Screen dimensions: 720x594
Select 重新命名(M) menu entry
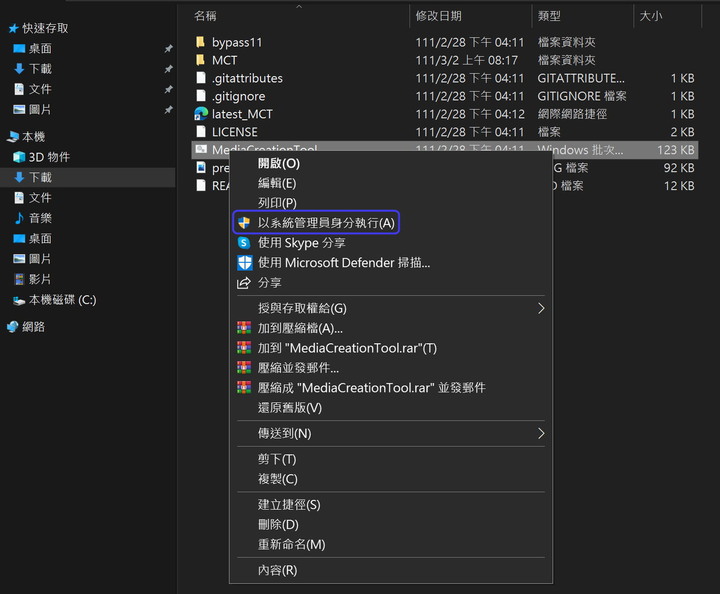click(390, 544)
